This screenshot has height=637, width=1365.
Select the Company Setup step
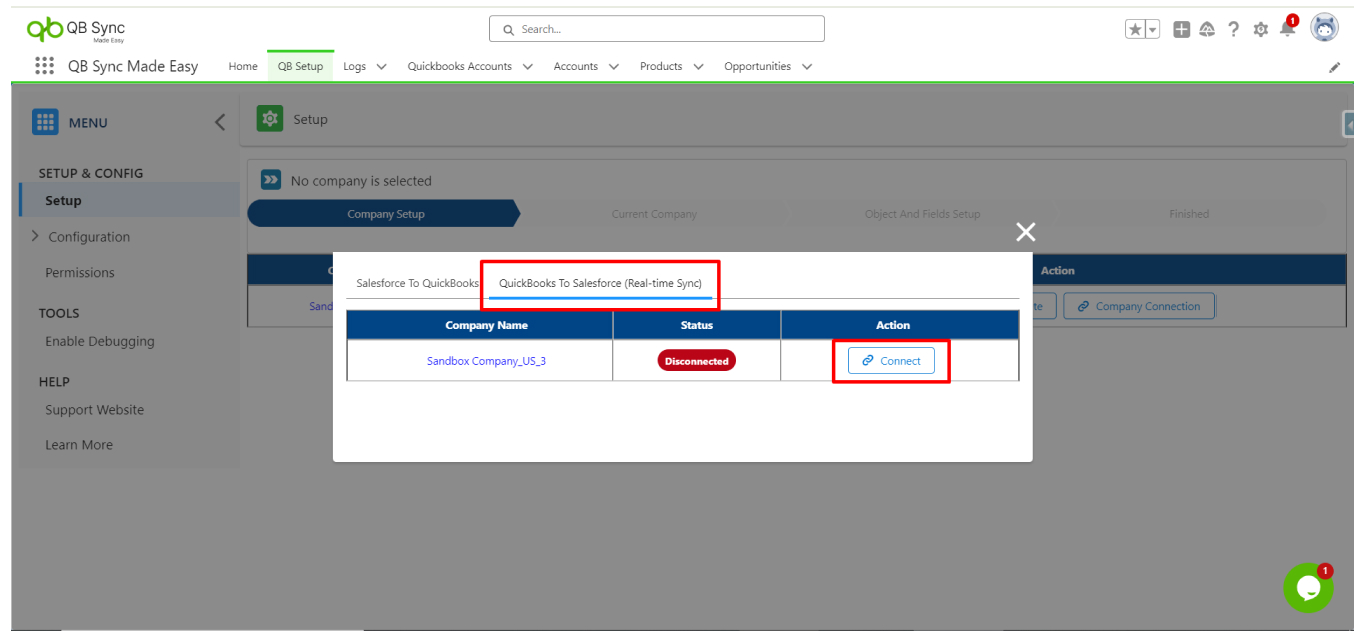pyautogui.click(x=385, y=214)
